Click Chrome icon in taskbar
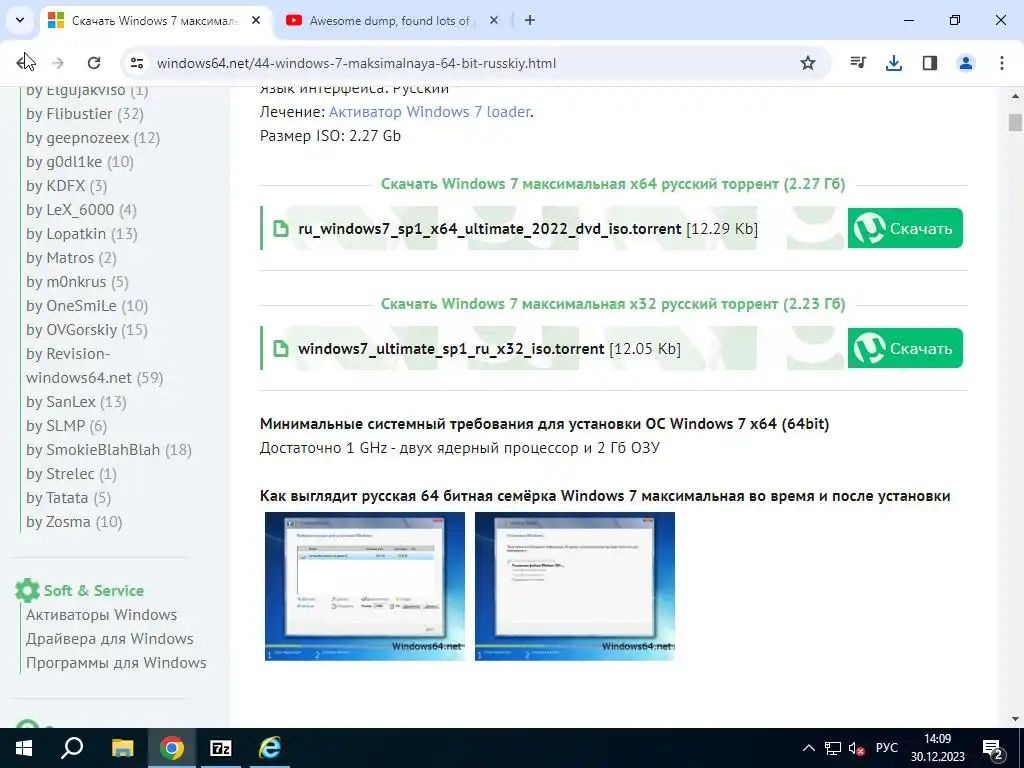The height and width of the screenshot is (768, 1024). pos(172,748)
